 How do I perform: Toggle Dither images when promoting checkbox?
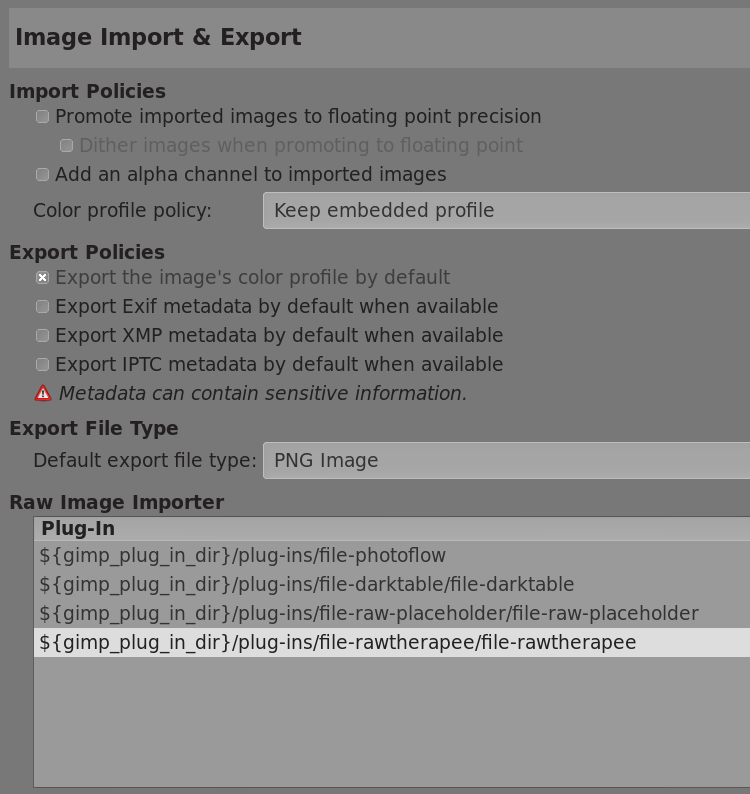[x=66, y=146]
